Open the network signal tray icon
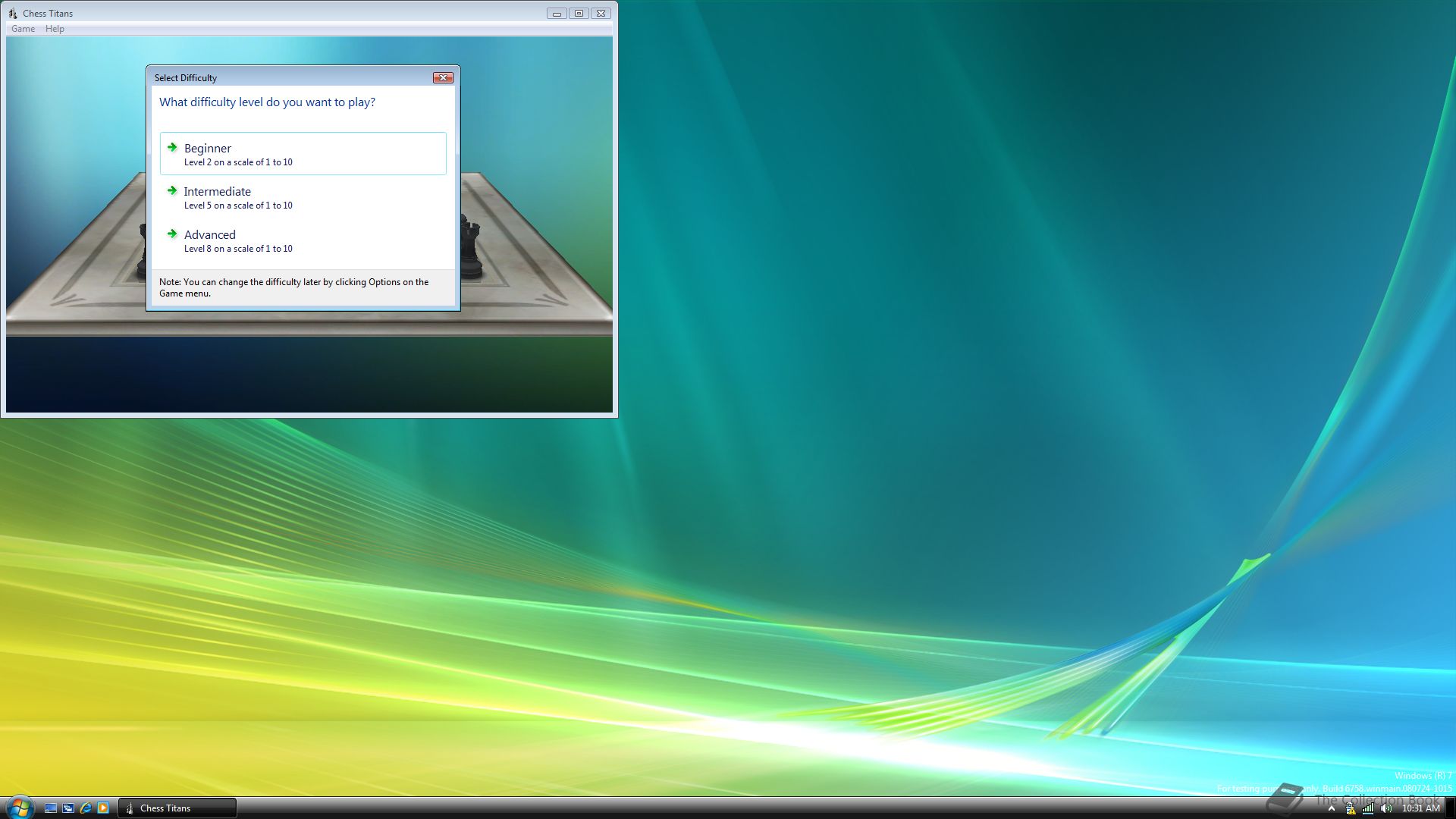The image size is (1456, 819). pyautogui.click(x=1368, y=808)
